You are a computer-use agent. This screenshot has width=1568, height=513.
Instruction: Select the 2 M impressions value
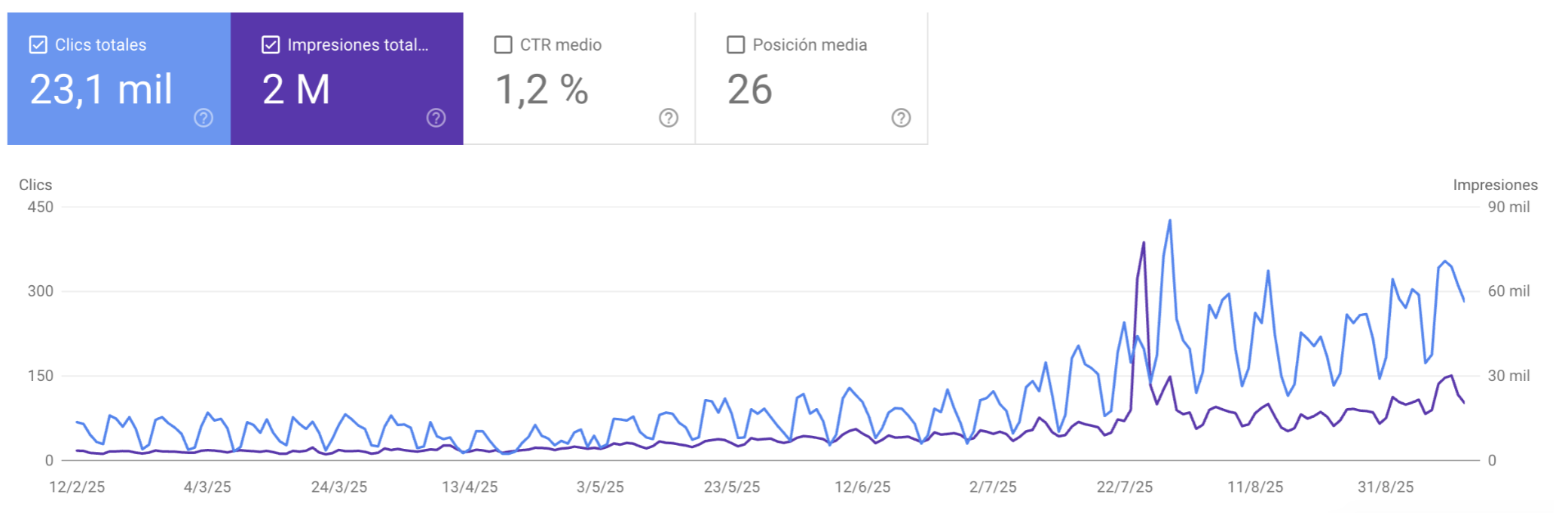point(296,90)
